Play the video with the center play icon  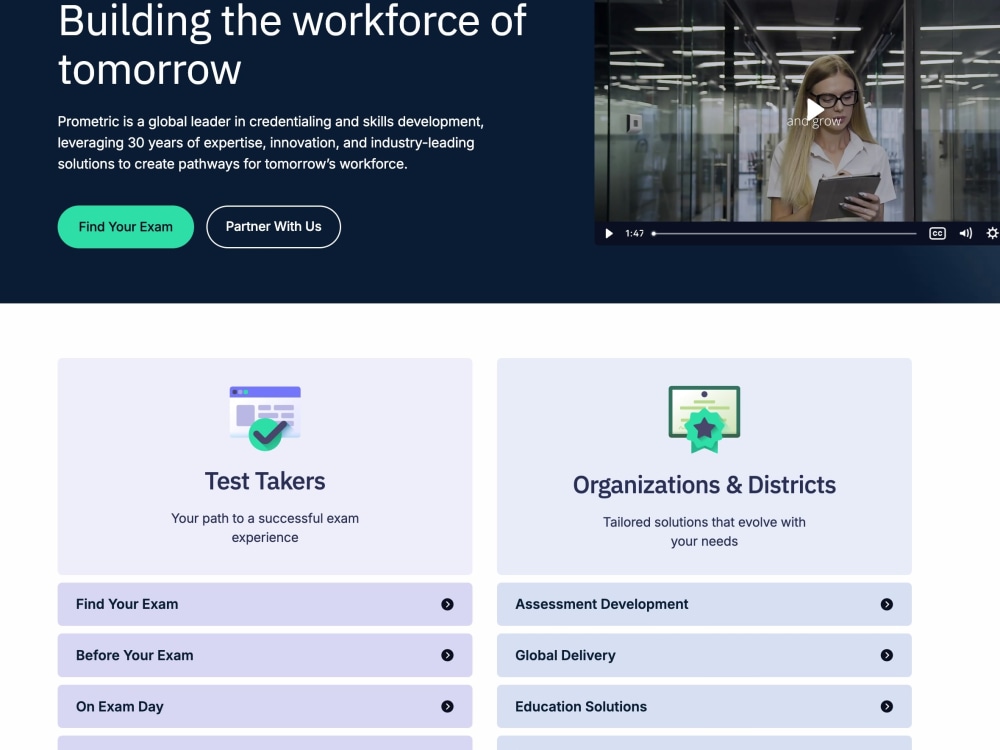pos(814,110)
